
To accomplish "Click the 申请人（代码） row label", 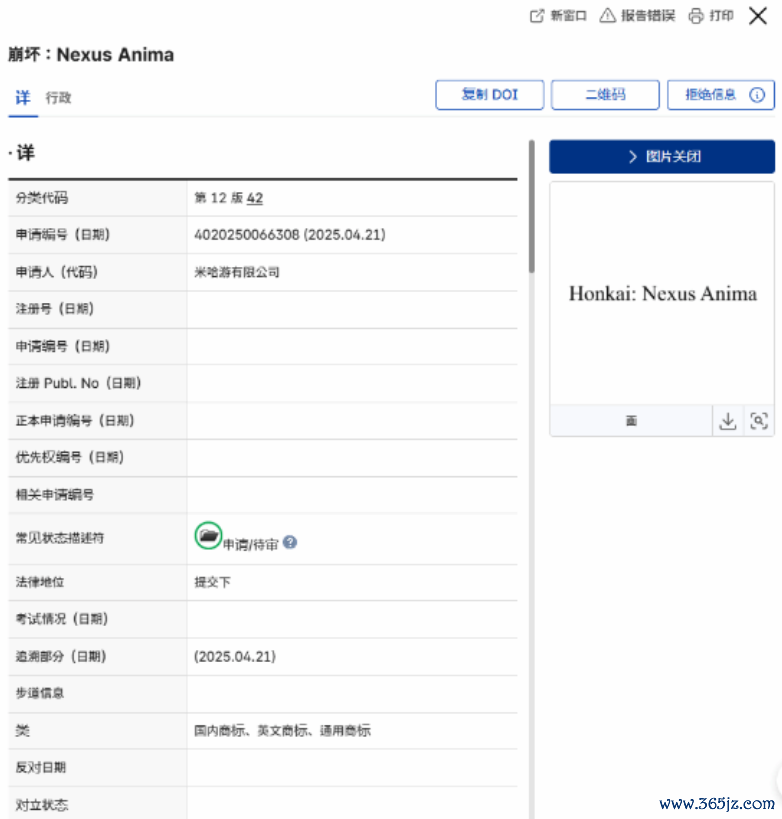I will 56,272.
